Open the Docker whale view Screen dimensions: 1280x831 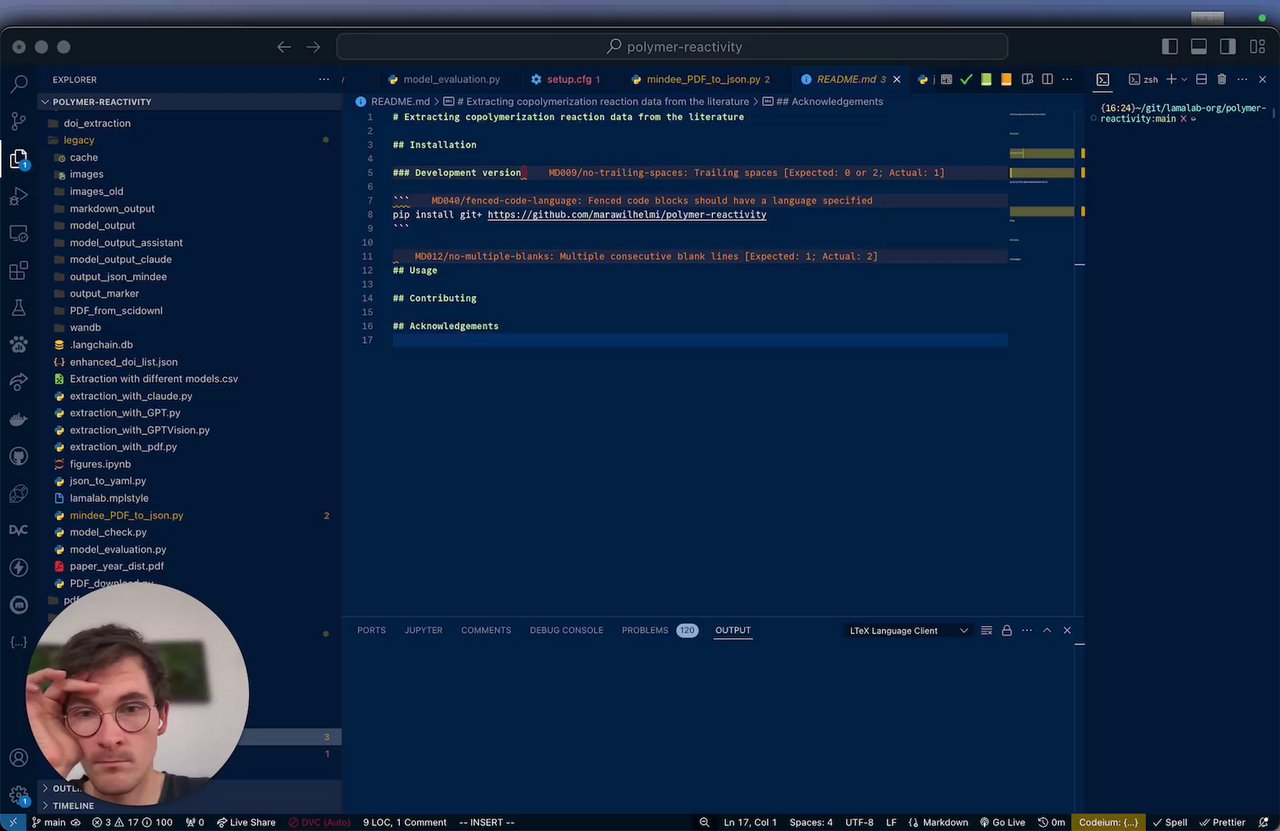tap(18, 420)
